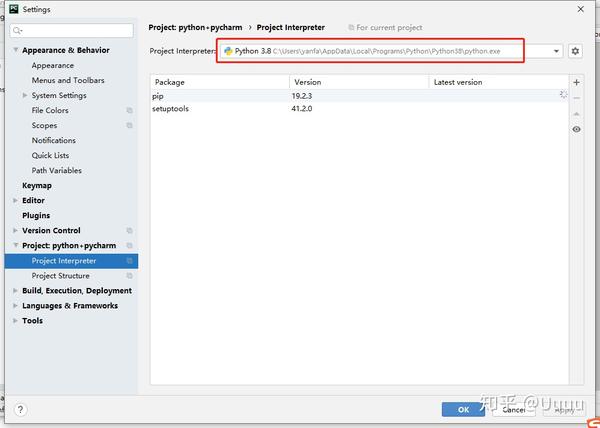Viewport: 600px width, 428px height.
Task: Toggle the show early releases eye icon
Action: 576,129
